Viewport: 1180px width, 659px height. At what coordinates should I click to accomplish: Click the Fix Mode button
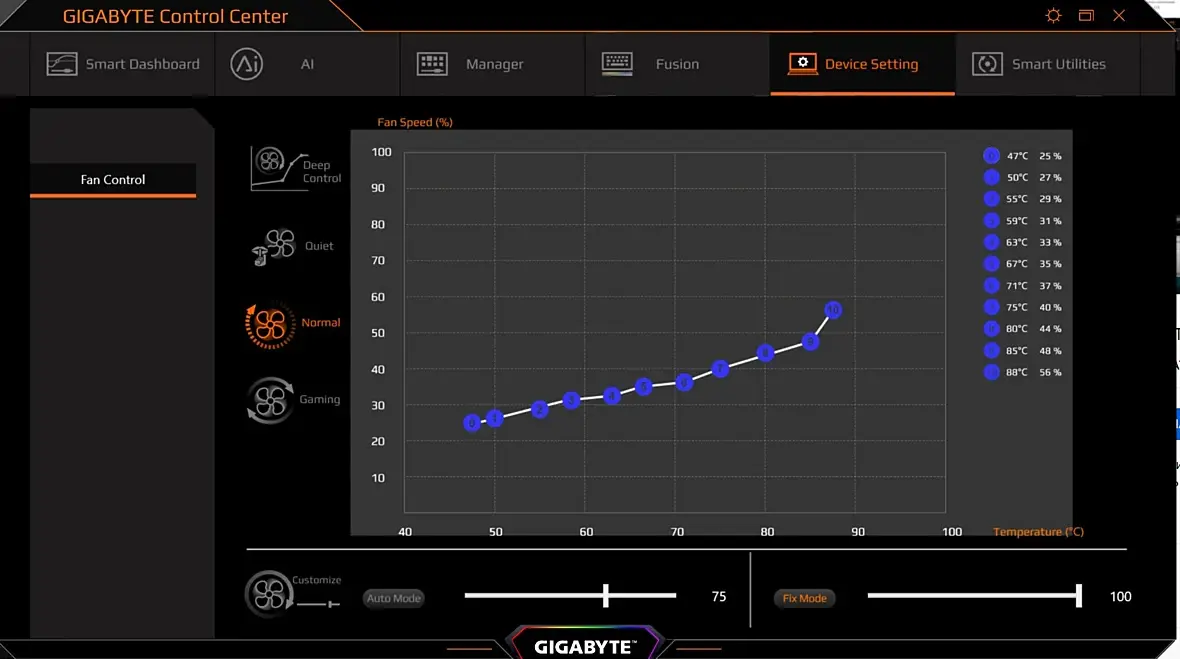pyautogui.click(x=804, y=598)
